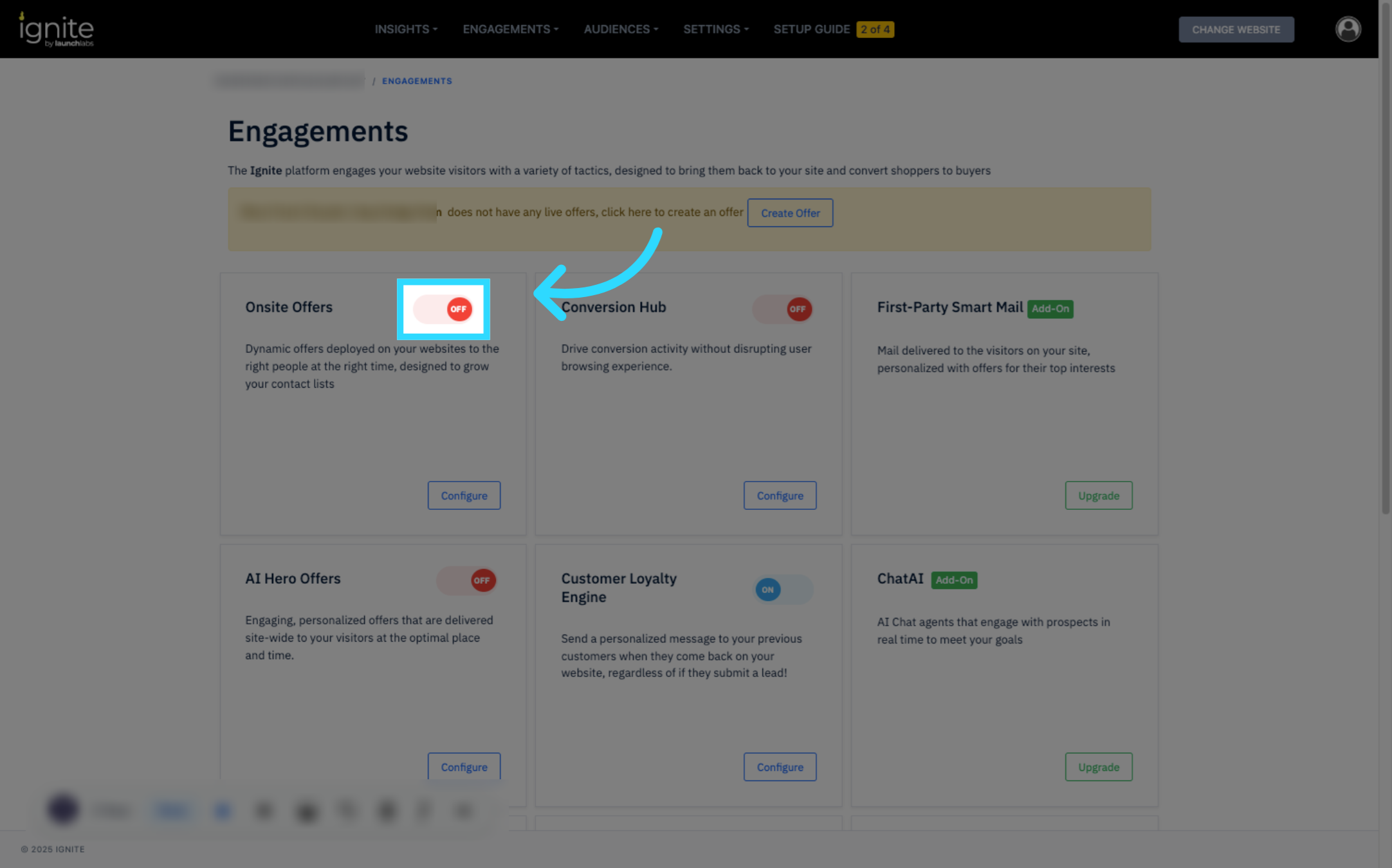
Task: Open the Setup Guide
Action: point(811,30)
